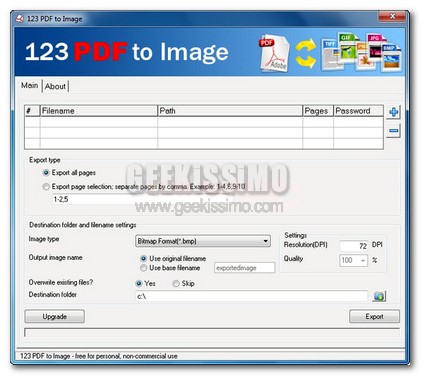The height and width of the screenshot is (376, 421).
Task: Click the 'Export type' group label
Action: (45, 160)
